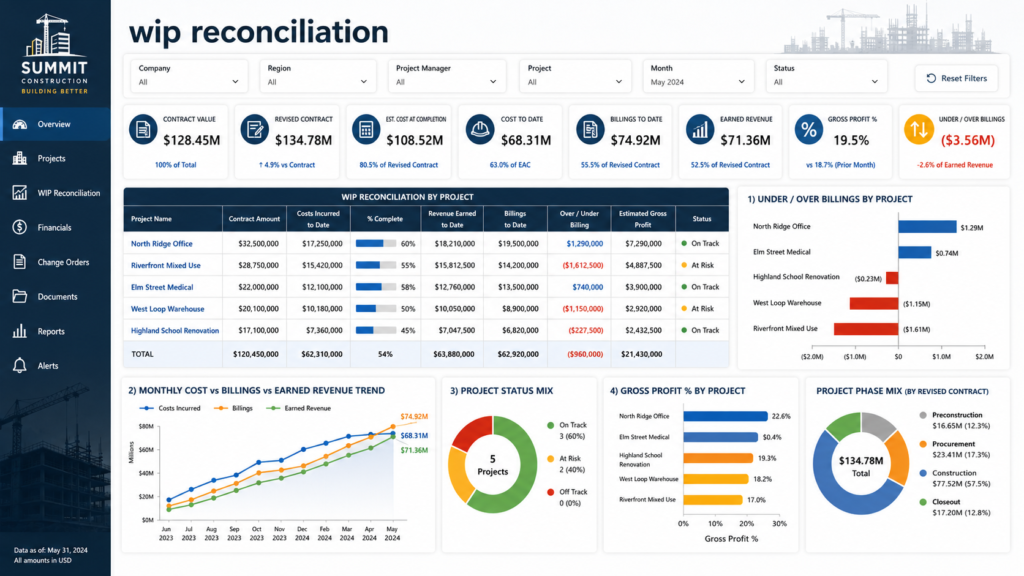Screen dimensions: 1024x576
Task: Open the Company filter dropdown
Action: point(189,76)
